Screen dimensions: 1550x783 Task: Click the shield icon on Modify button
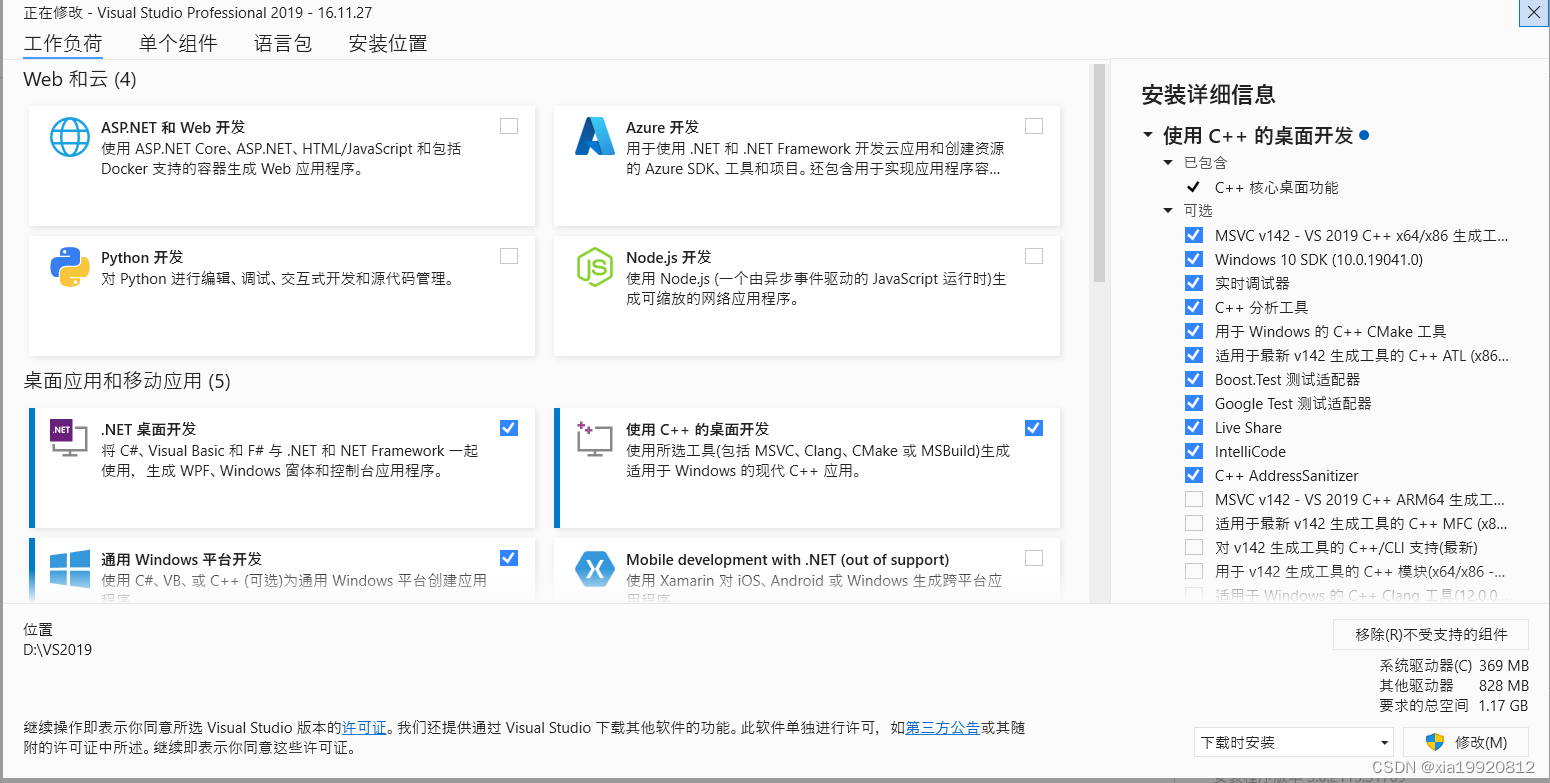click(x=1435, y=742)
